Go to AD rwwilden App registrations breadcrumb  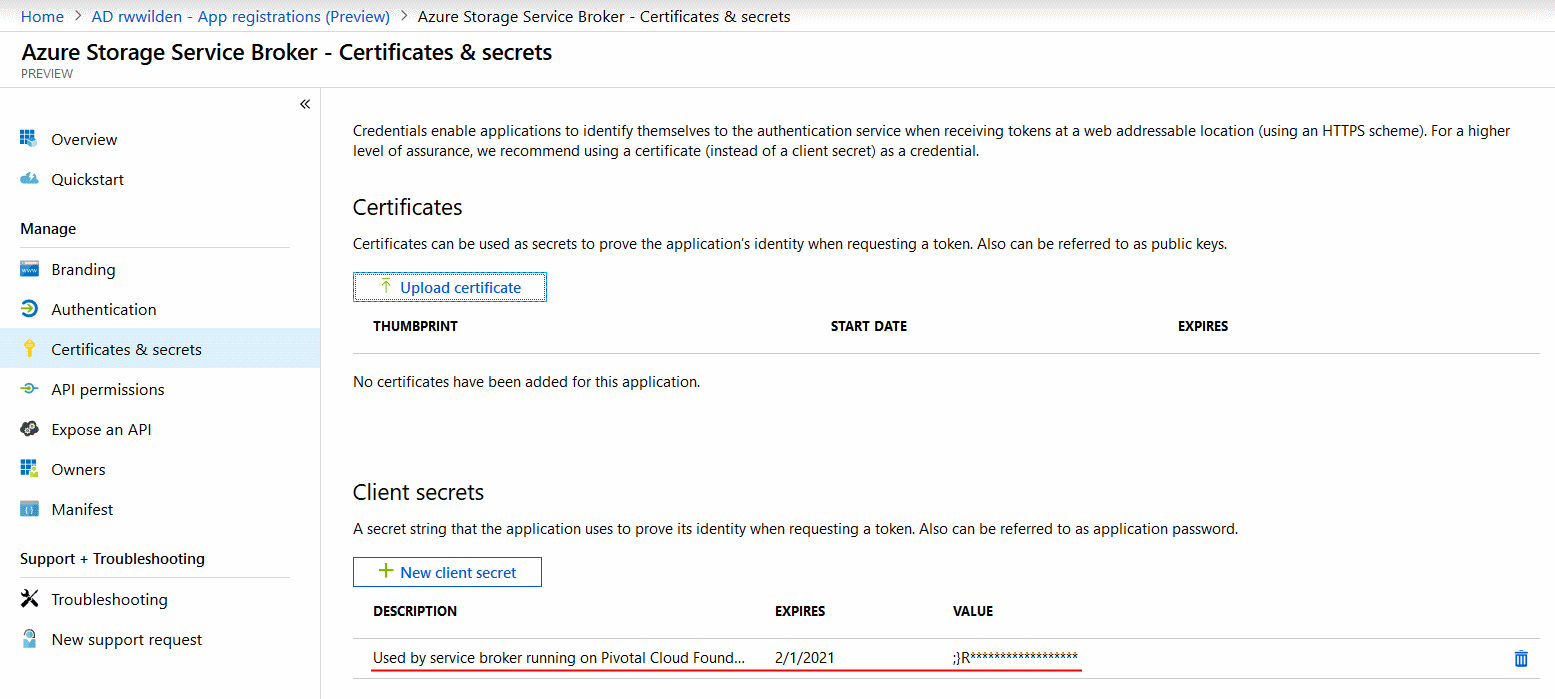click(240, 16)
